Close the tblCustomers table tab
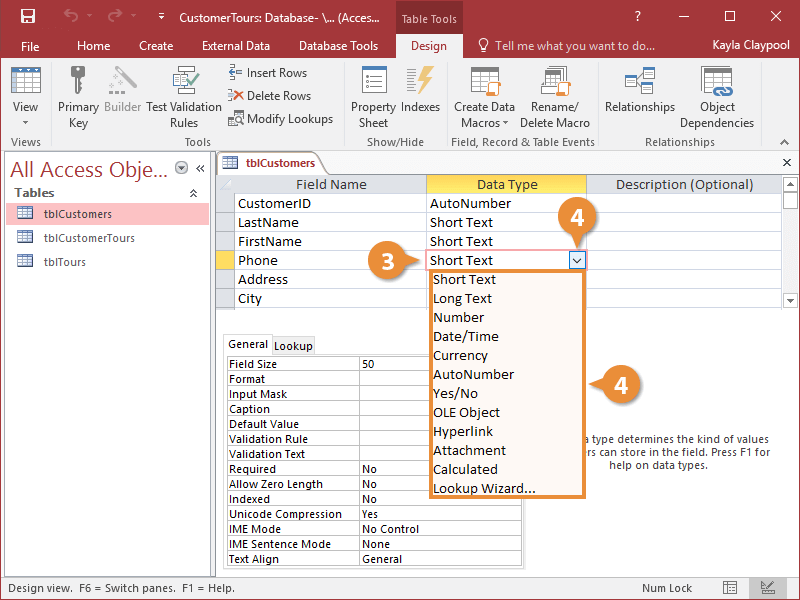Viewport: 800px width, 600px height. coord(786,162)
